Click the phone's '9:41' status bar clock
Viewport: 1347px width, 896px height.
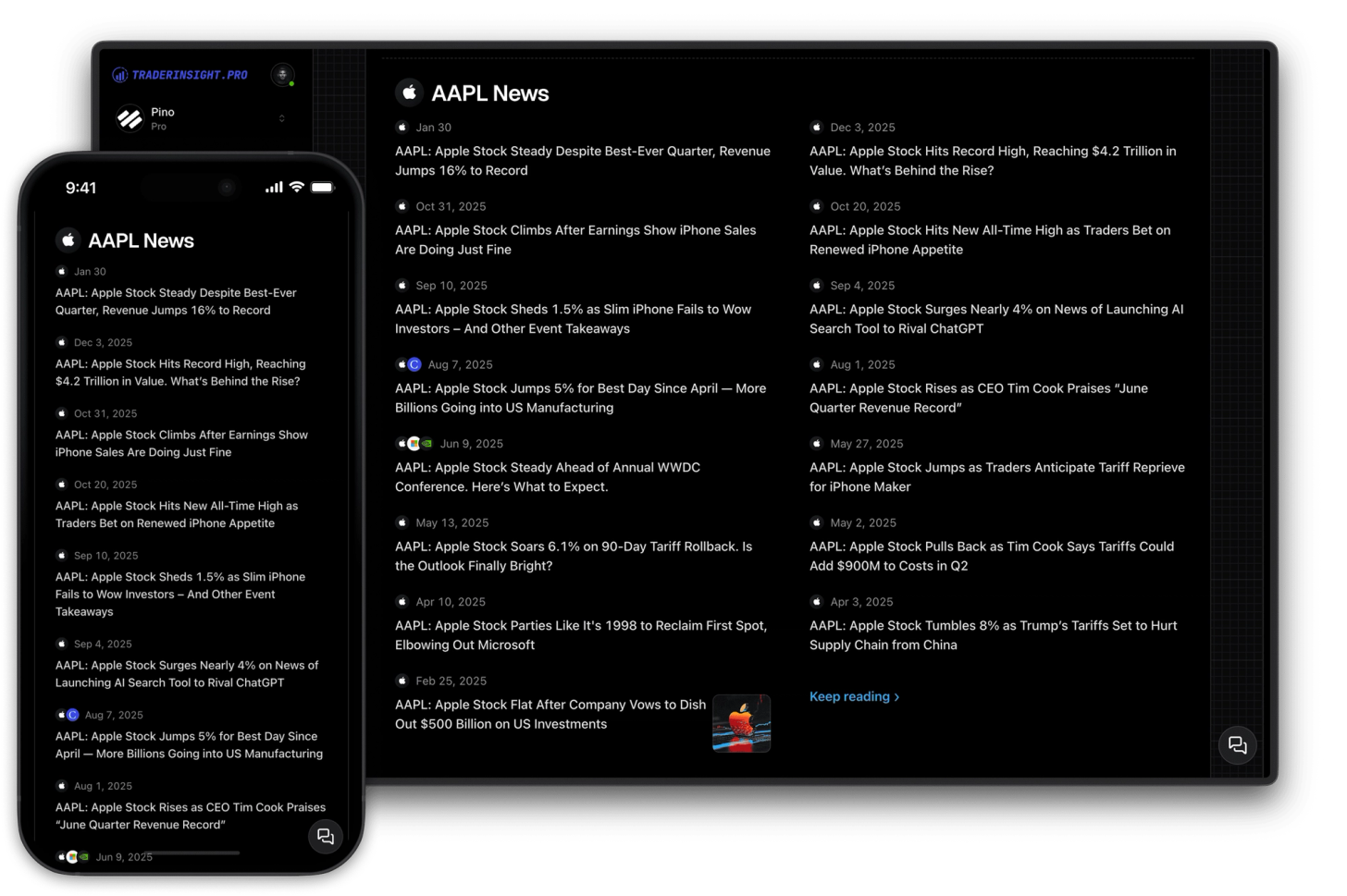click(x=80, y=188)
